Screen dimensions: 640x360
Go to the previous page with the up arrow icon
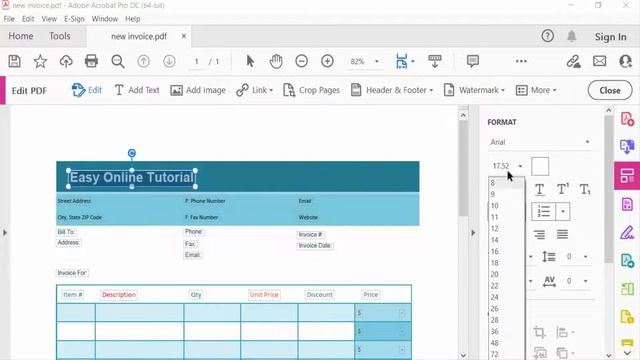pyautogui.click(x=143, y=61)
